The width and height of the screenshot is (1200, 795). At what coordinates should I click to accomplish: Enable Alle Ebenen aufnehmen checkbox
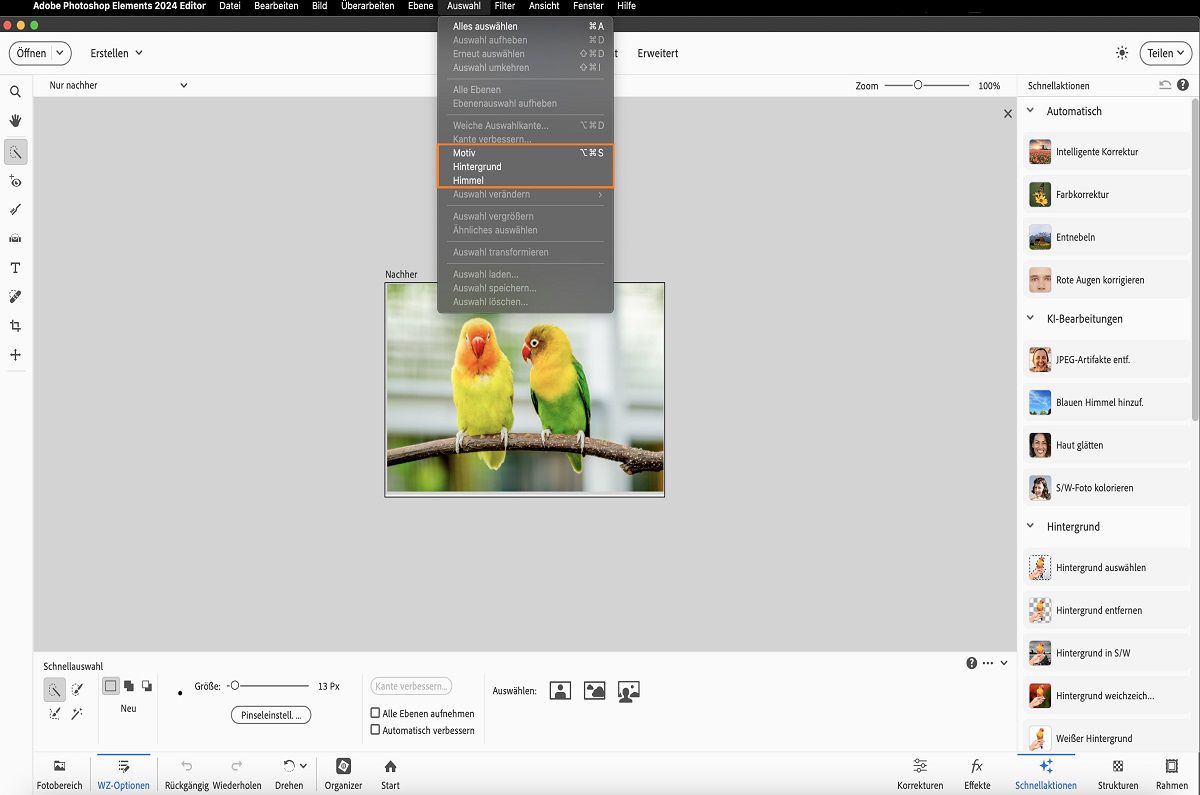[376, 714]
